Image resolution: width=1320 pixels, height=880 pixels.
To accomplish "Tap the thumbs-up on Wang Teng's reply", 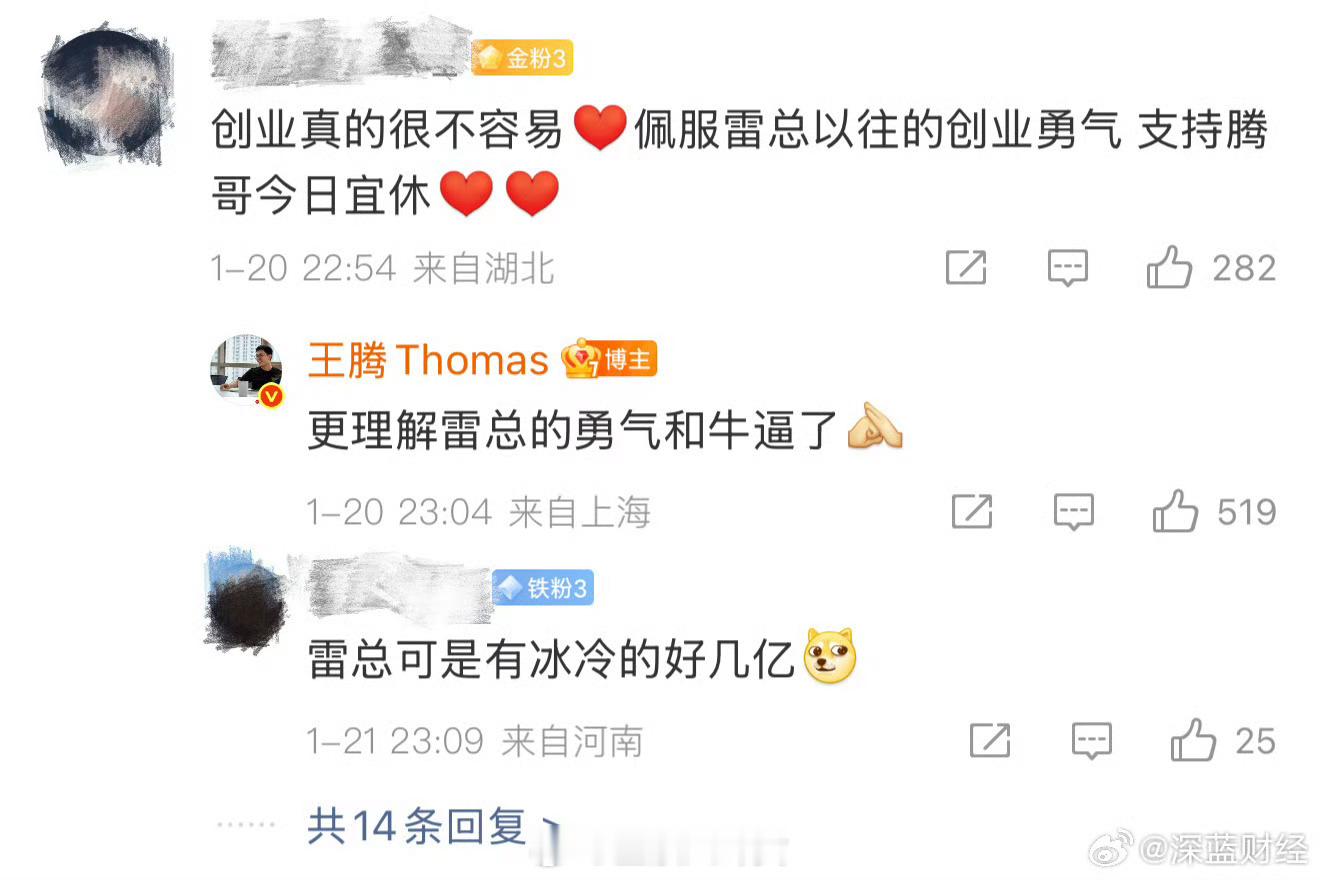I will [x=1175, y=511].
